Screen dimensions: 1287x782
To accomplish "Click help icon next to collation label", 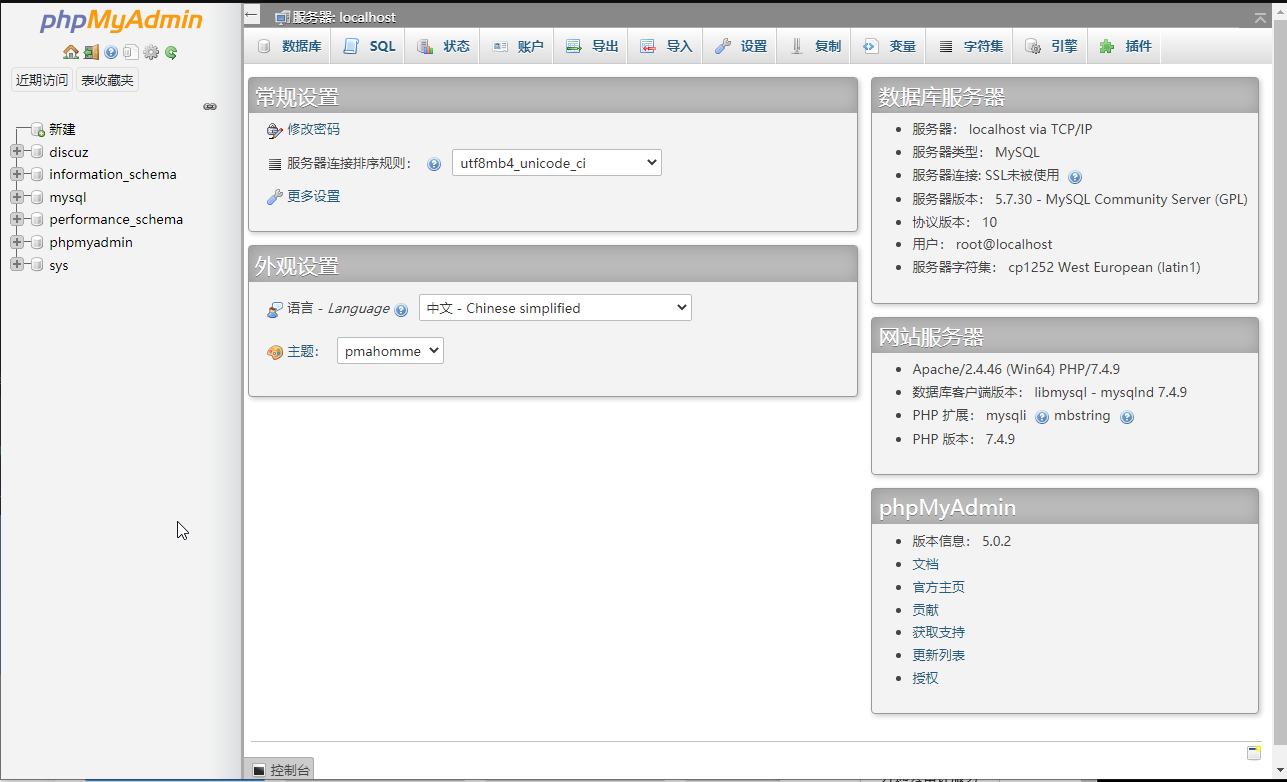I will [434, 164].
